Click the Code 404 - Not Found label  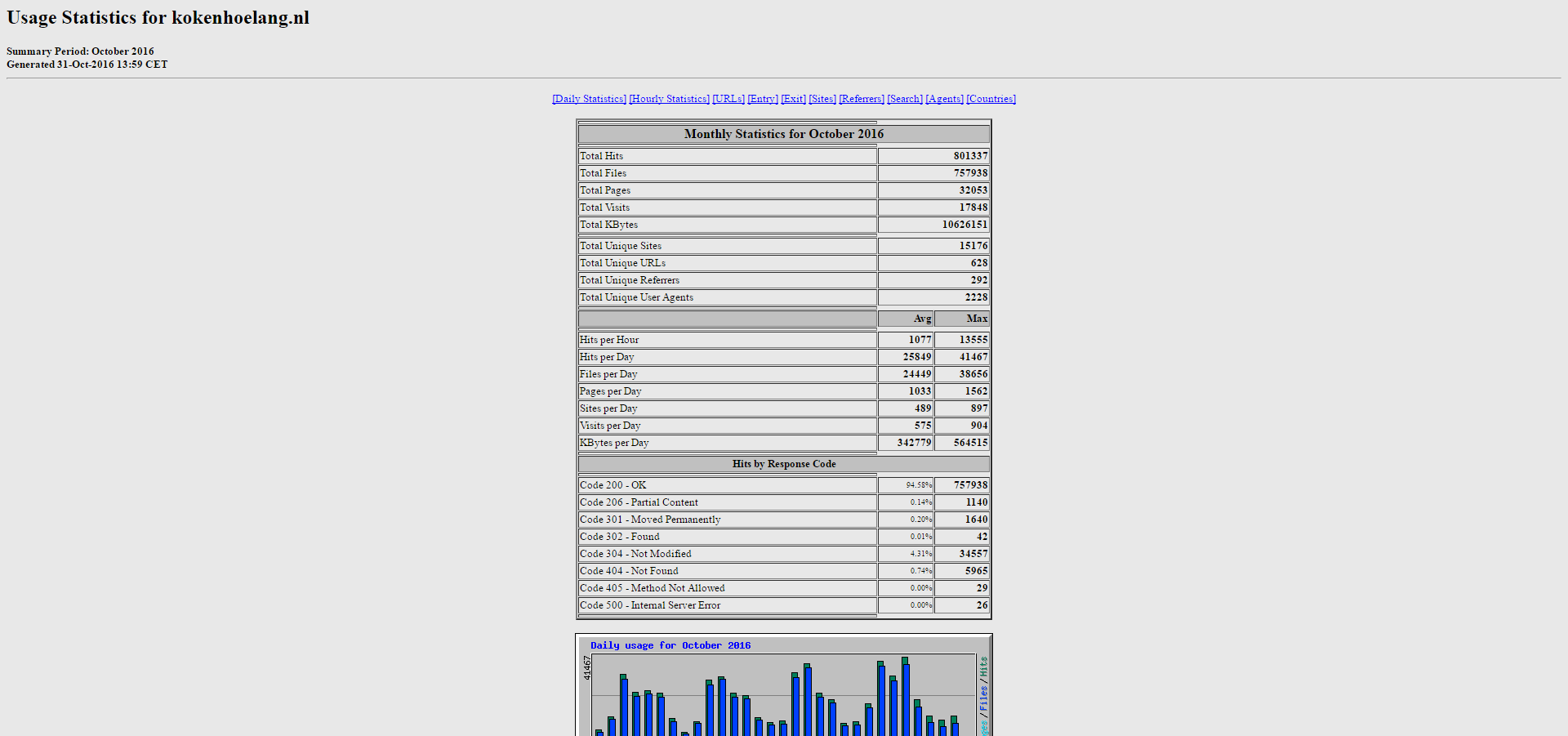click(629, 571)
